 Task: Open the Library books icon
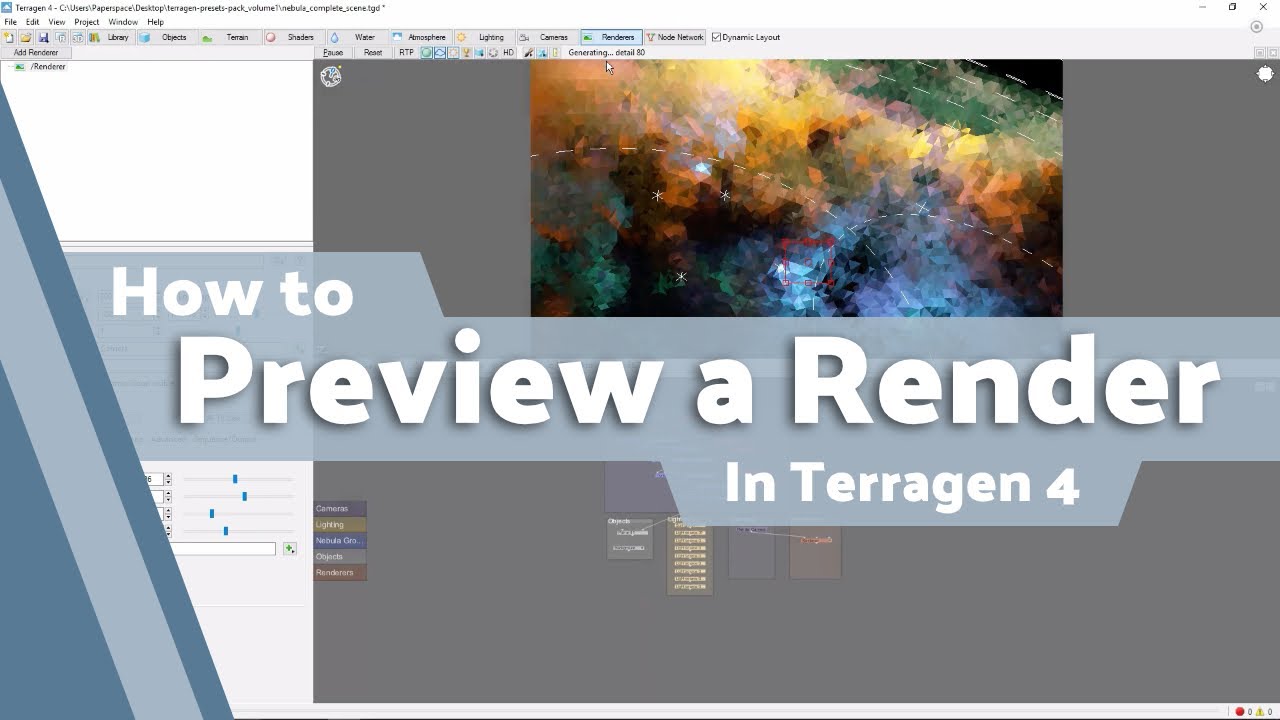(110, 37)
